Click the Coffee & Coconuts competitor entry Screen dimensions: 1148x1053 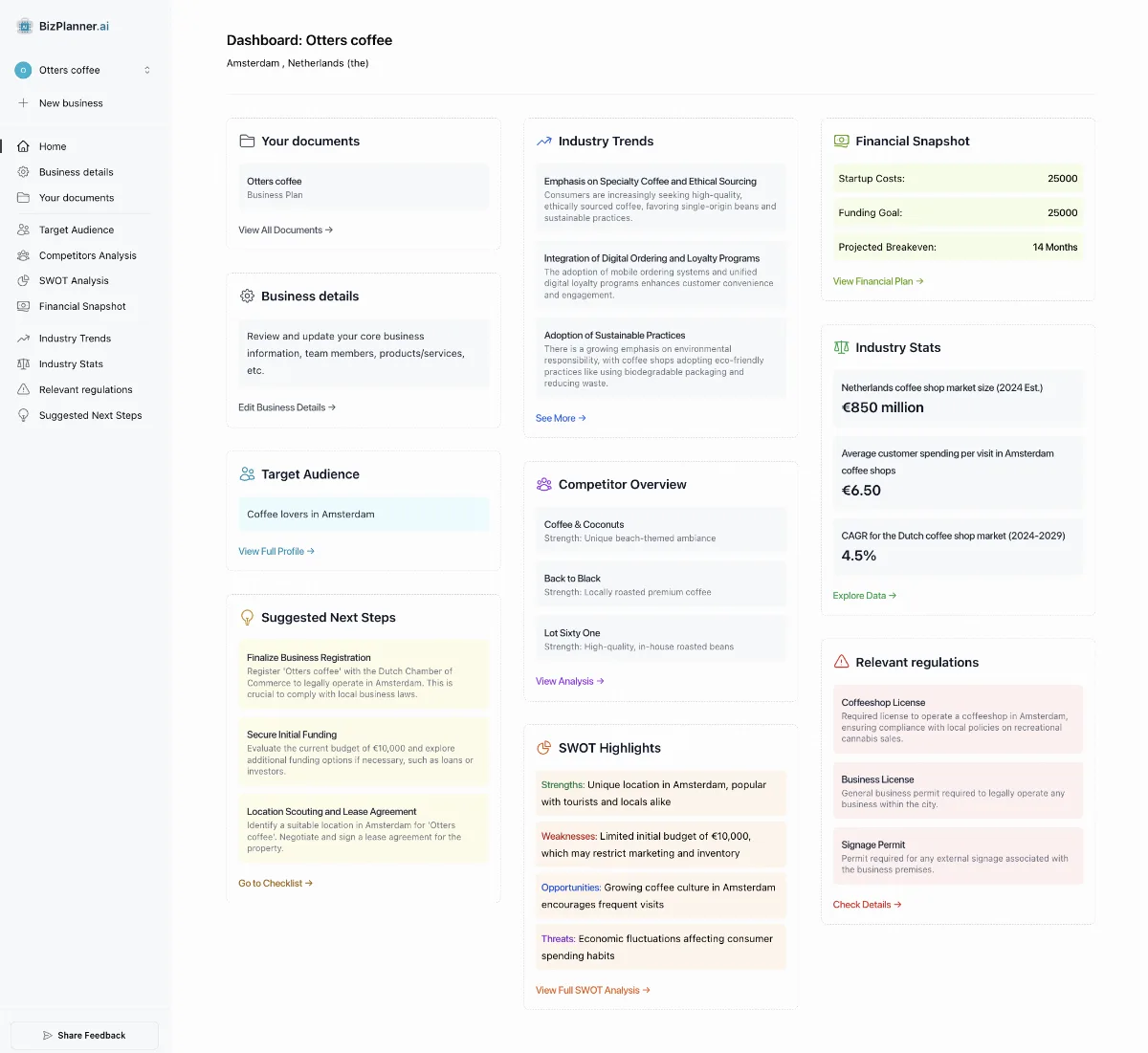(661, 531)
